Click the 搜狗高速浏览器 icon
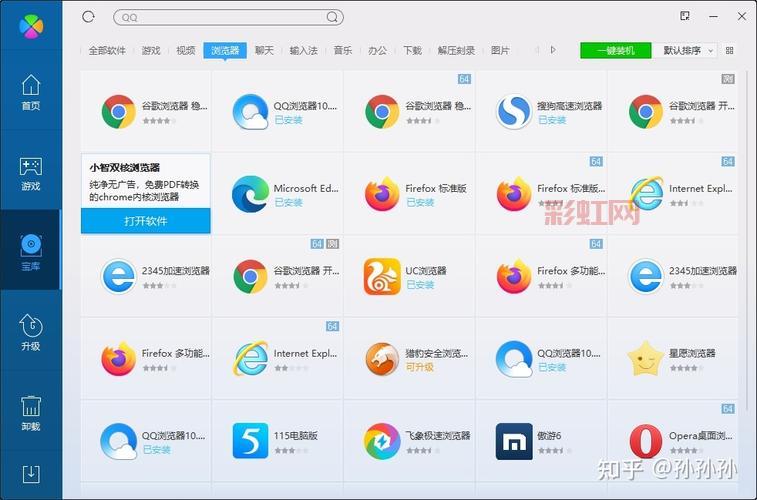The width and height of the screenshot is (757, 500). 514,111
